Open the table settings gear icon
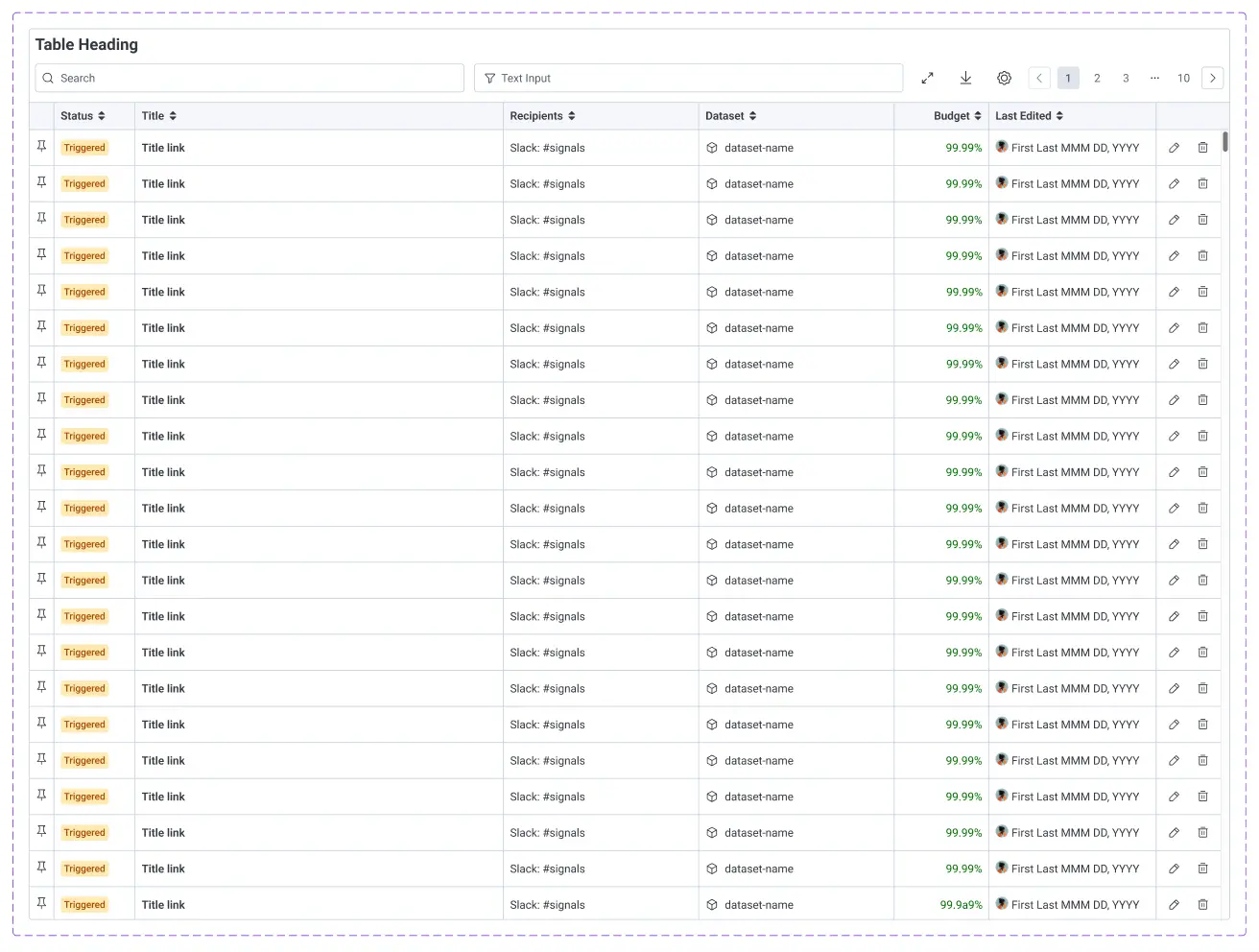The image size is (1259, 952). 1004,78
